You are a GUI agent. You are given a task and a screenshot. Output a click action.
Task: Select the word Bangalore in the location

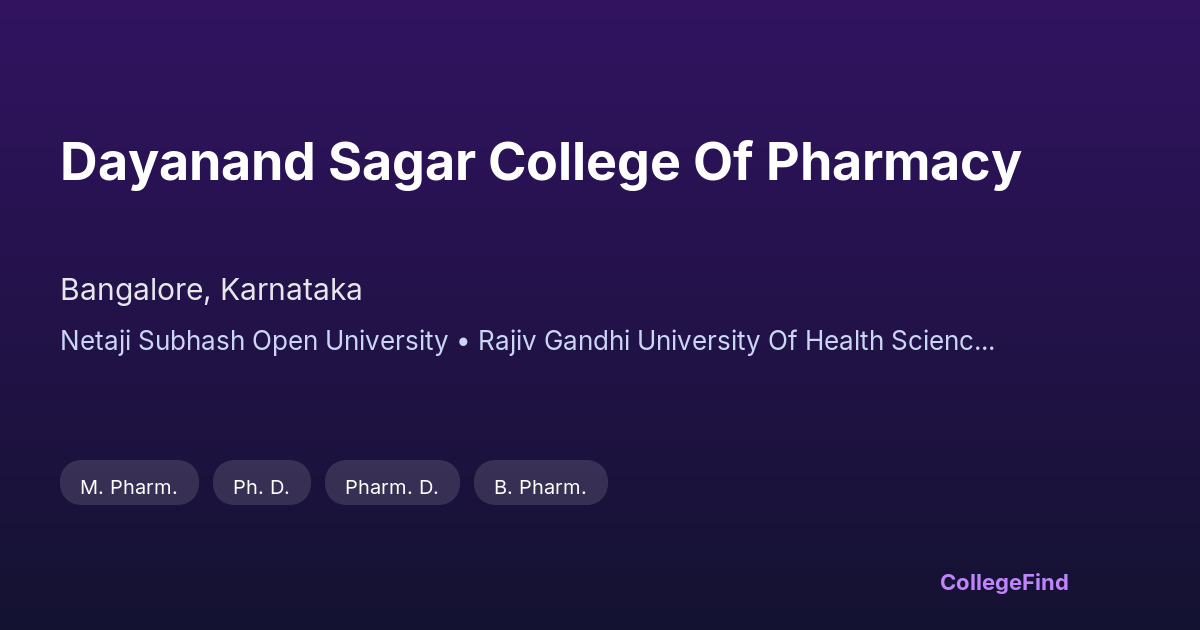131,290
